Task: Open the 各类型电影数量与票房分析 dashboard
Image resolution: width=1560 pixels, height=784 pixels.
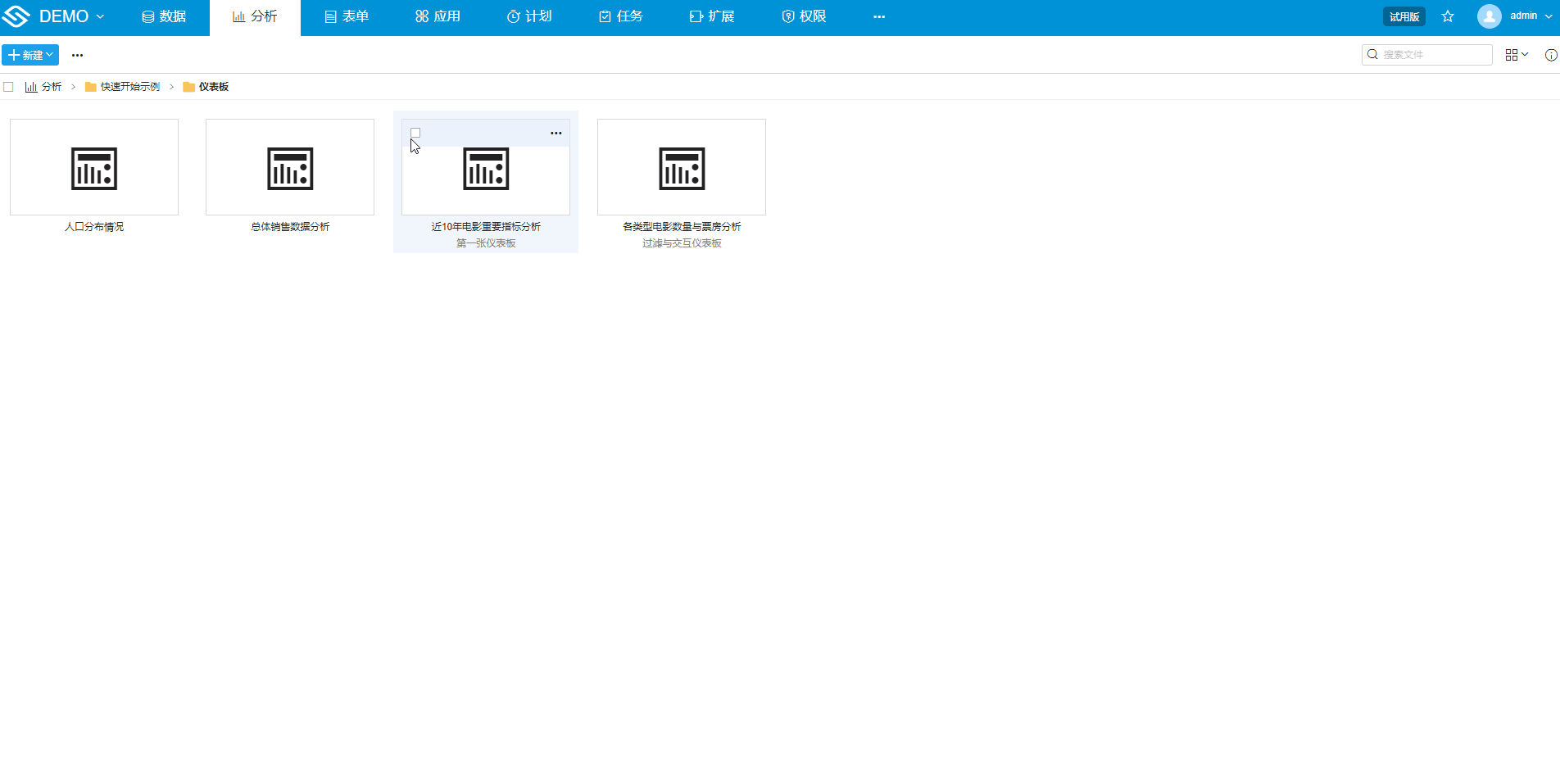Action: click(x=682, y=168)
